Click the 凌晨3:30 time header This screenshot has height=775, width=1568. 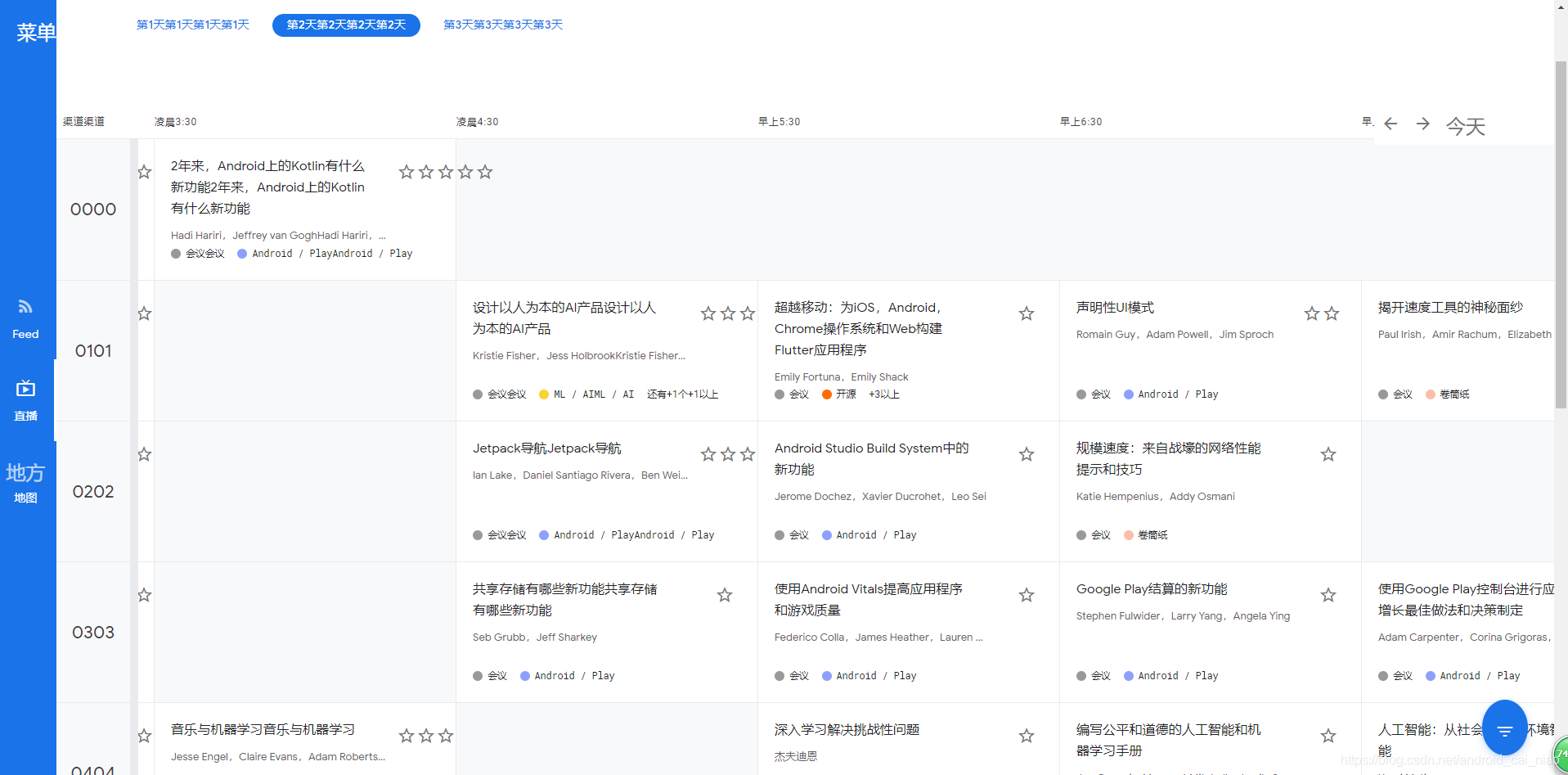tap(176, 122)
